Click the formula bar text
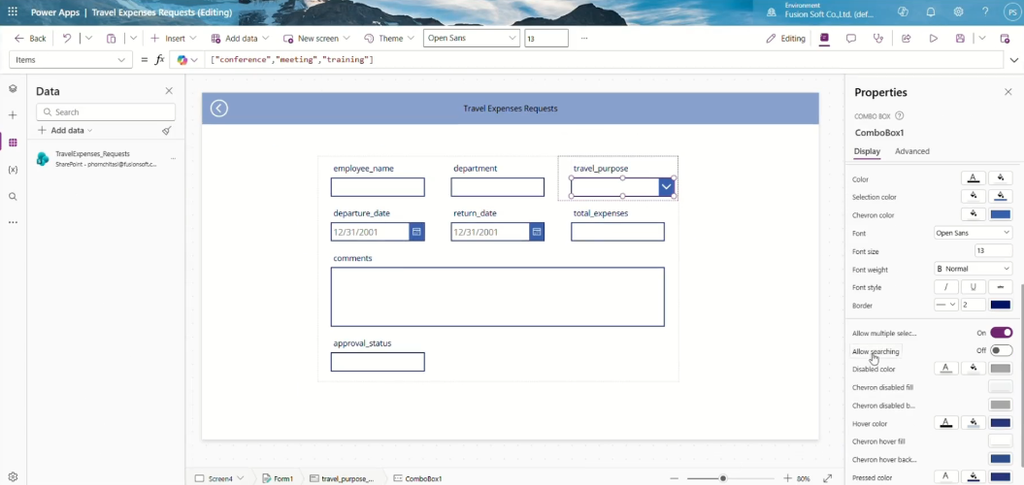Viewport: 1024px width, 485px height. pyautogui.click(x=292, y=60)
